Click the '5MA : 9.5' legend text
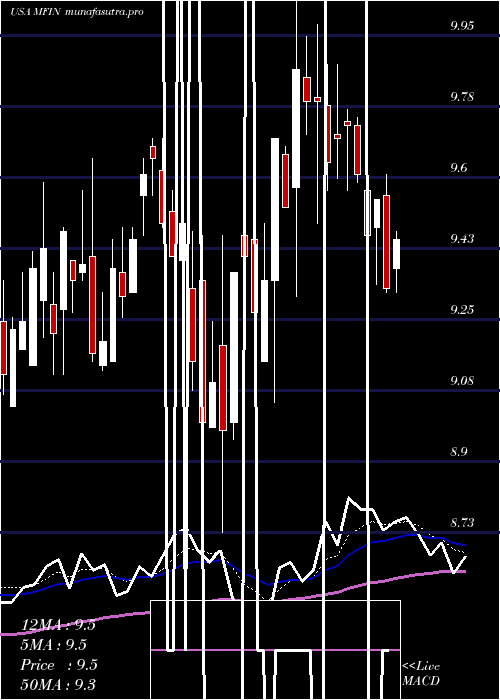 [x=54, y=645]
